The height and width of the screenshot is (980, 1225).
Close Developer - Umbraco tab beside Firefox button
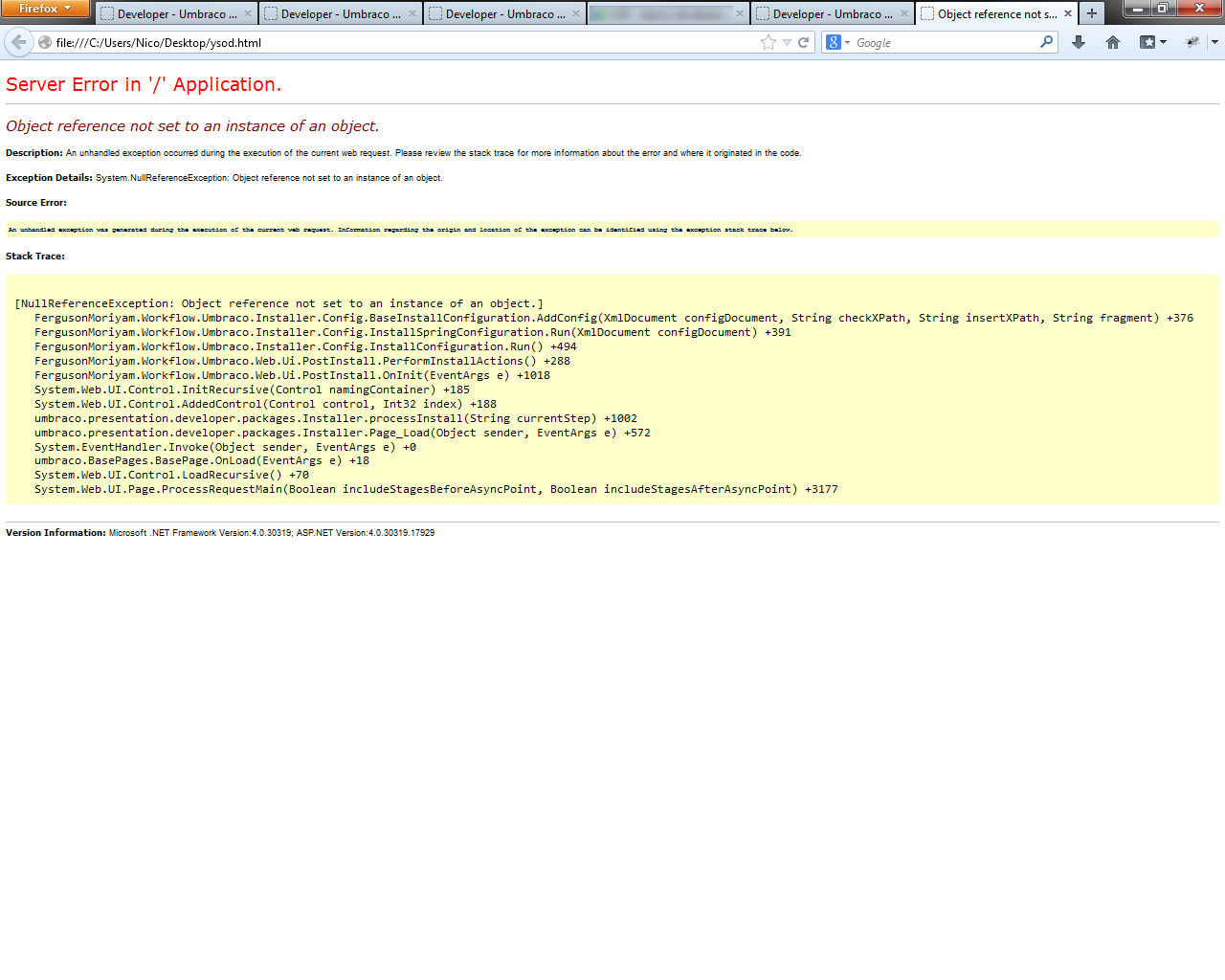point(248,13)
